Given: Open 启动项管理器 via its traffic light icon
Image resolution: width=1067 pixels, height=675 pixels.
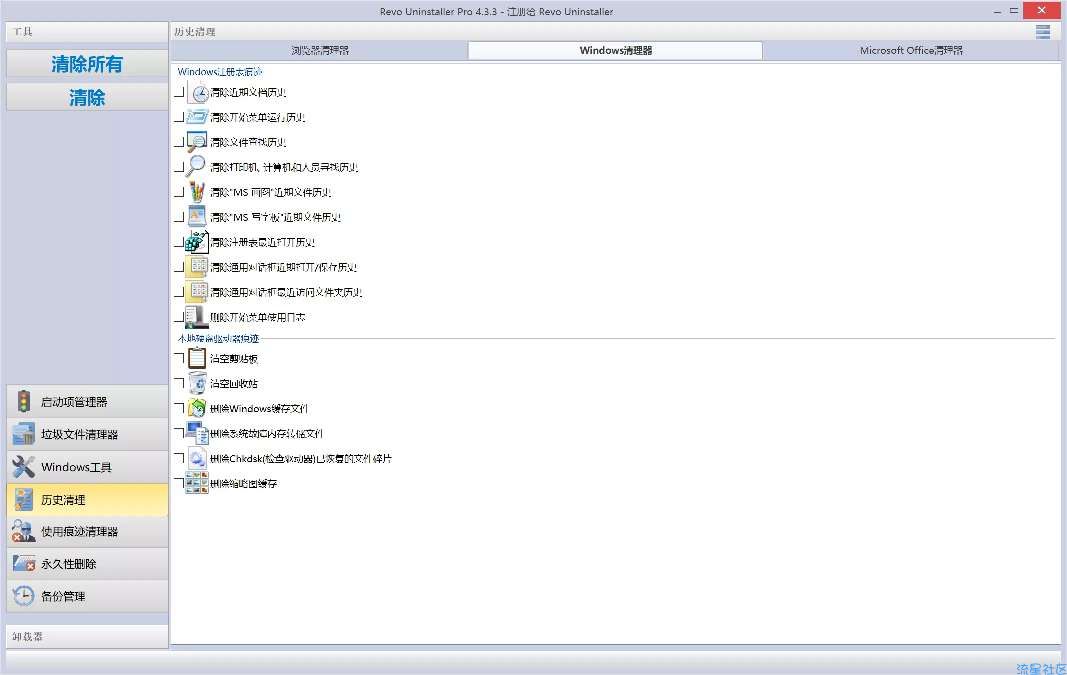Looking at the screenshot, I should tap(24, 401).
